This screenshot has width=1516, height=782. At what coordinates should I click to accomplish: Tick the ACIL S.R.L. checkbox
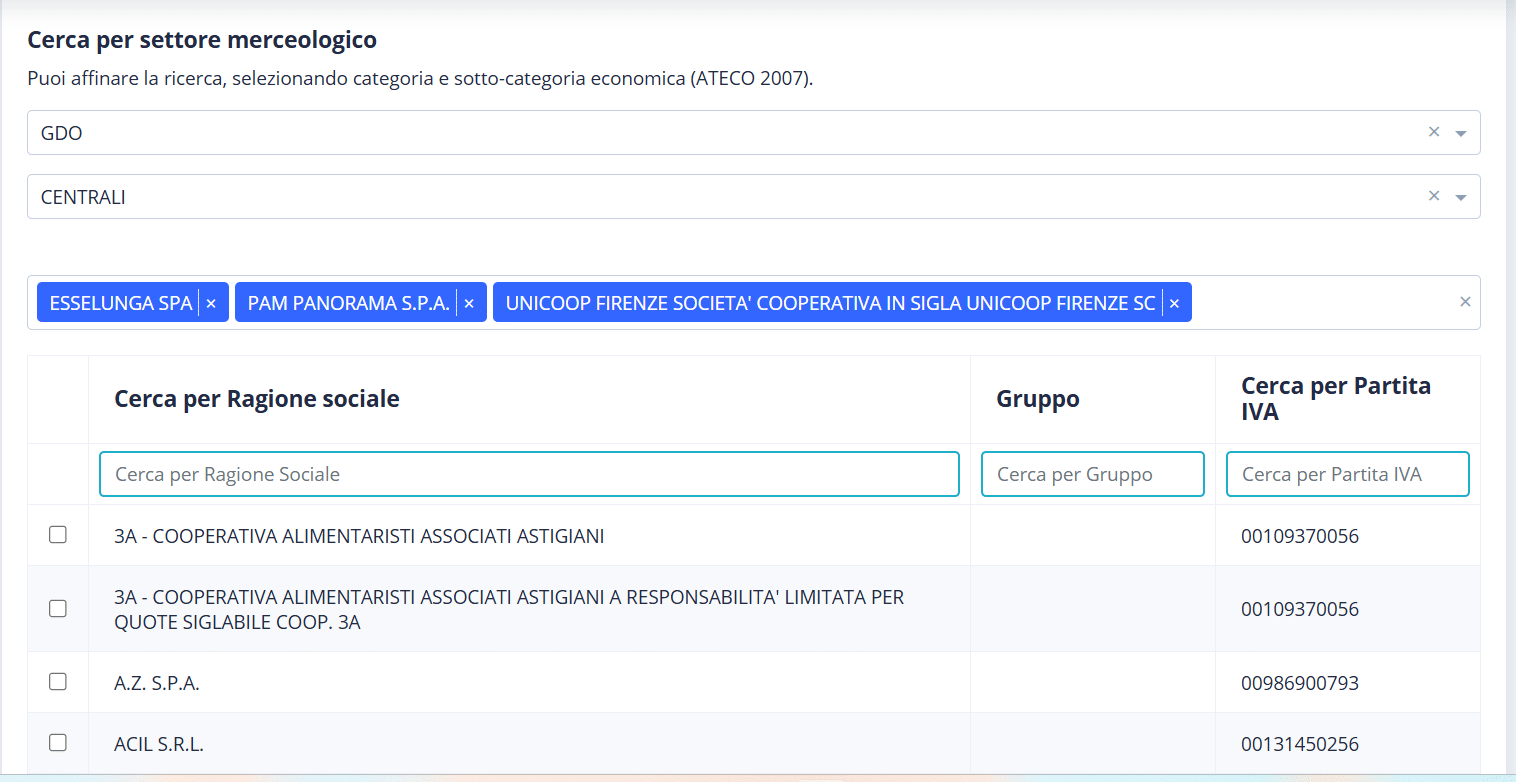click(x=58, y=742)
